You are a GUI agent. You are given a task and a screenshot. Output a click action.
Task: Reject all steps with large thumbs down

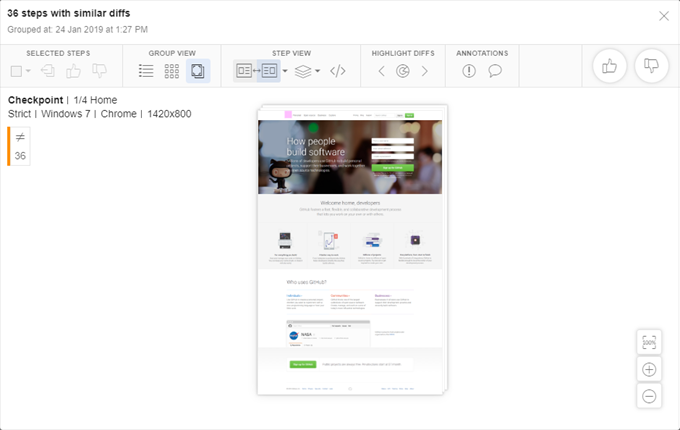click(x=651, y=66)
